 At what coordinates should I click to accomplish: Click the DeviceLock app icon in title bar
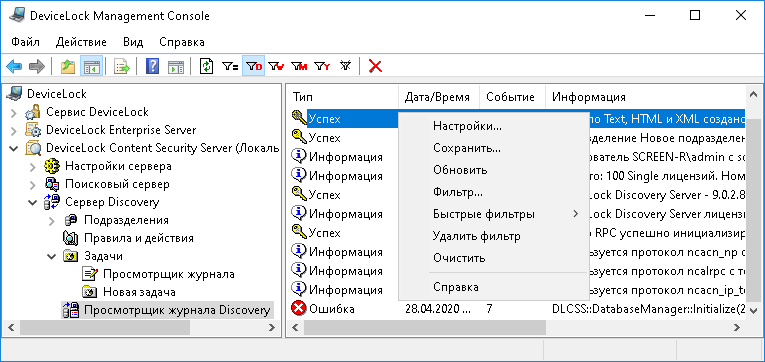tap(17, 15)
